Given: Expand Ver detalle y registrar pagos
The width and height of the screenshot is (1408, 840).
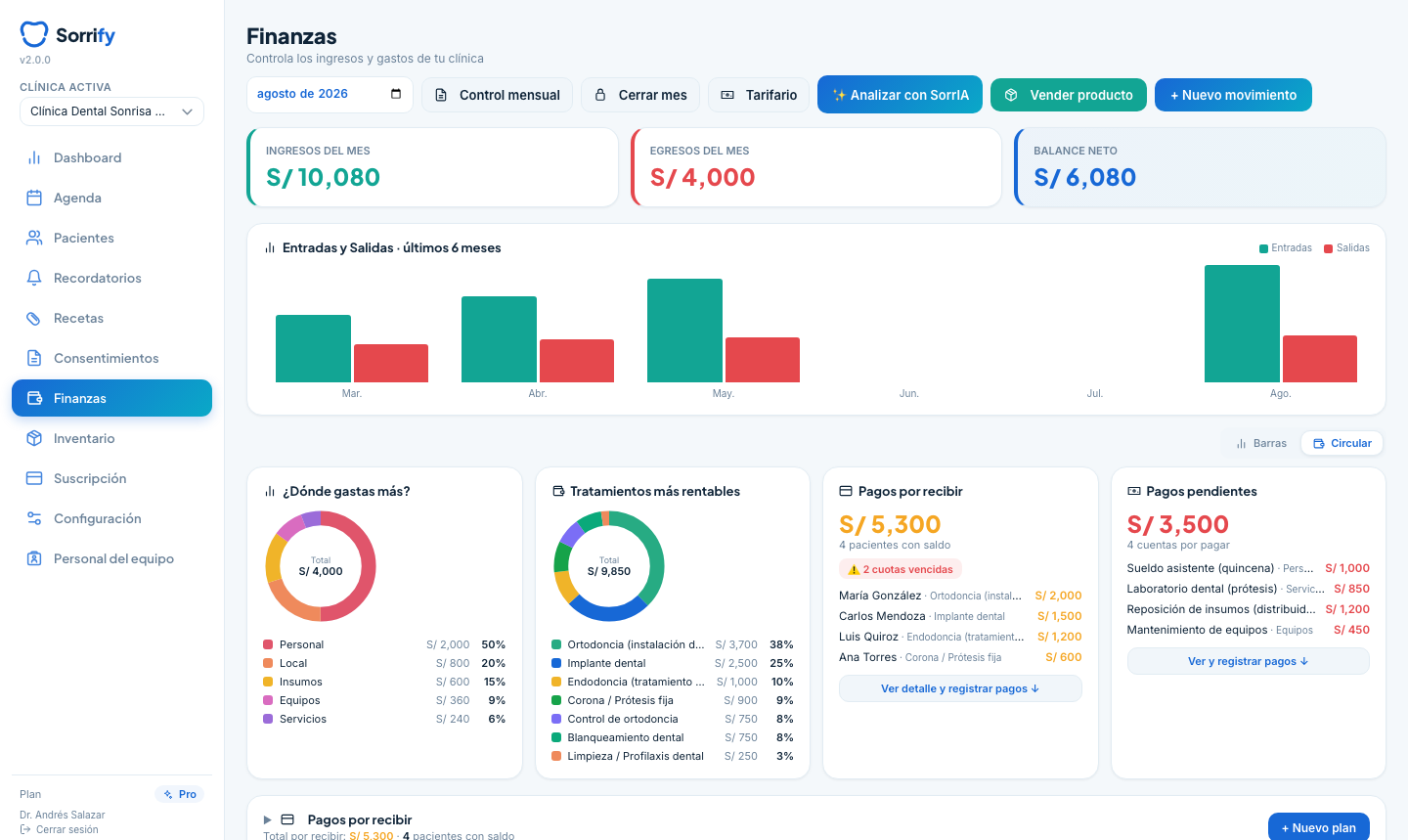Looking at the screenshot, I should coord(960,688).
